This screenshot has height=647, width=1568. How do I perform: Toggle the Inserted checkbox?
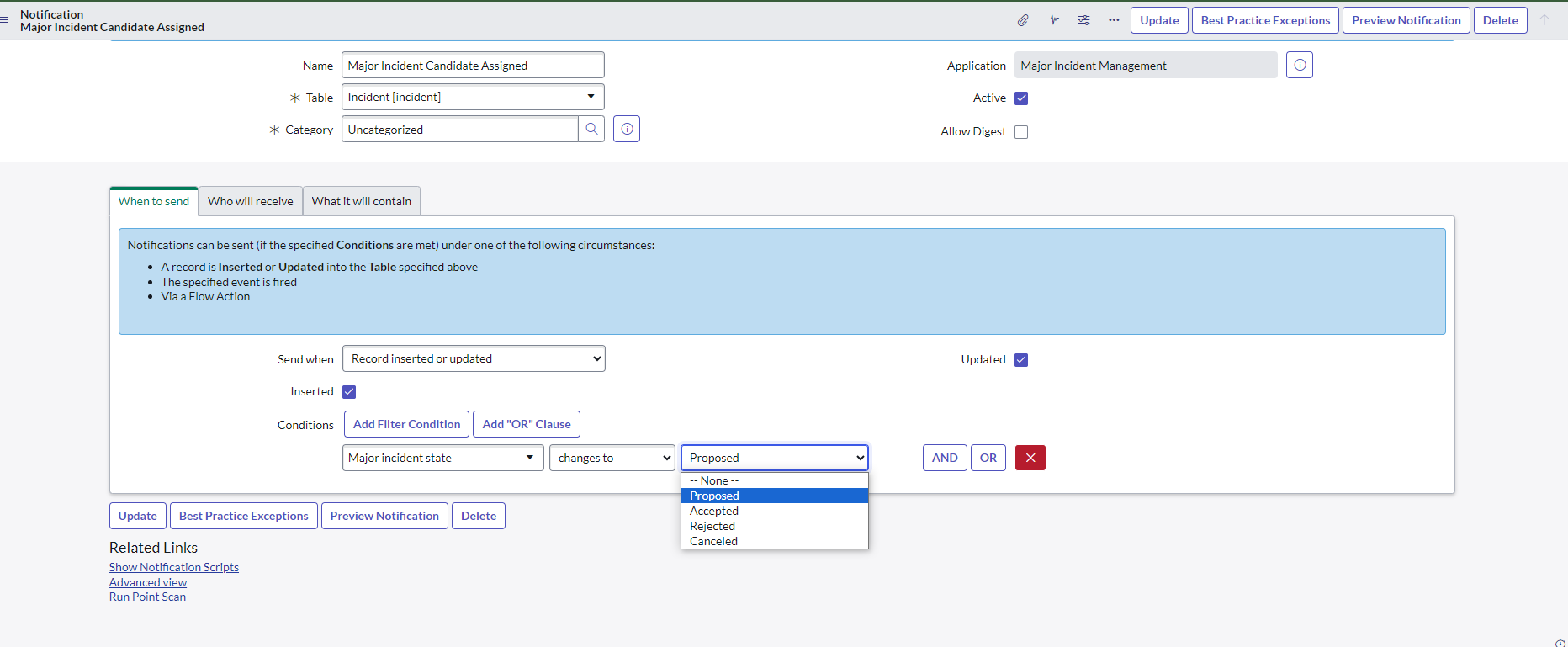(349, 392)
